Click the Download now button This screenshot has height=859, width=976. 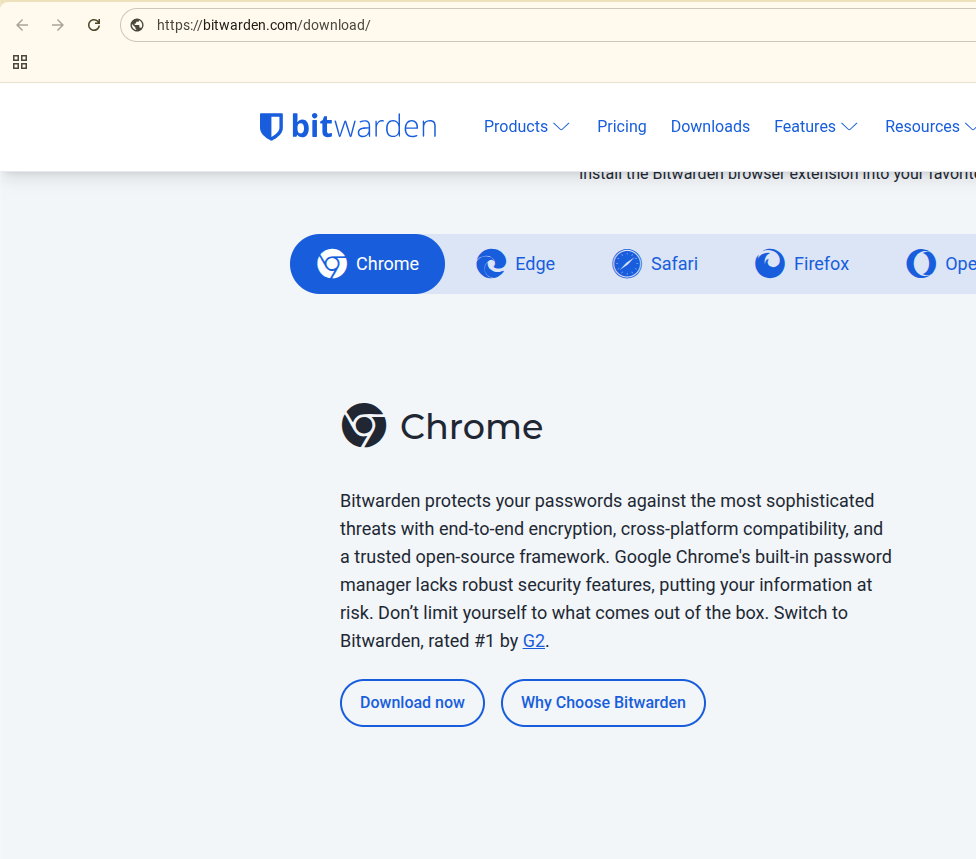click(412, 703)
